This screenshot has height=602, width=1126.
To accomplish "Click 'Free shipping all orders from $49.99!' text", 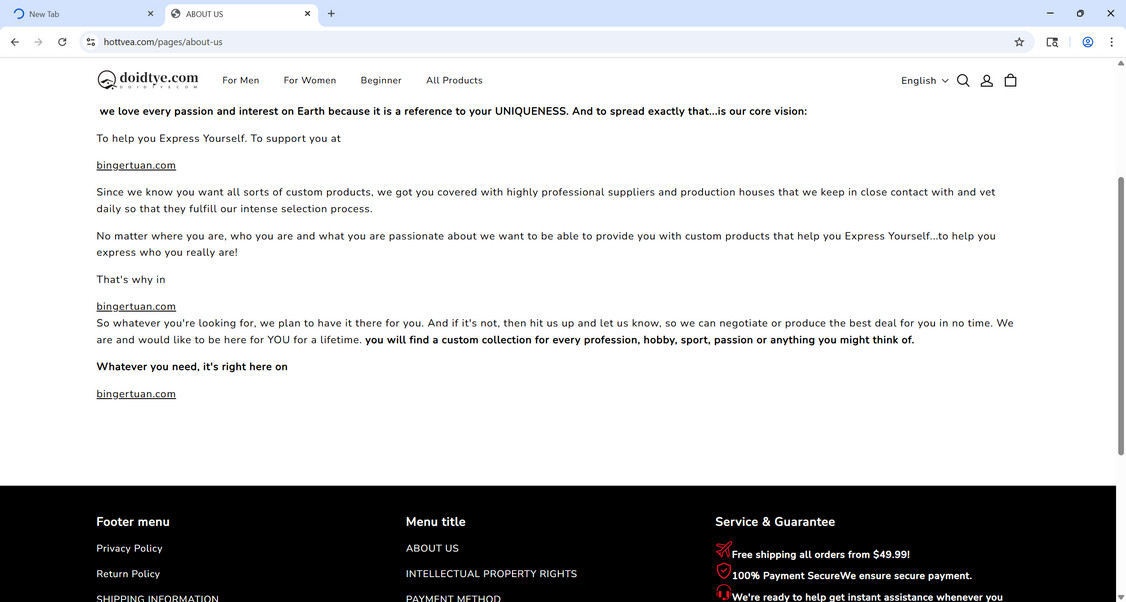I will [x=821, y=555].
